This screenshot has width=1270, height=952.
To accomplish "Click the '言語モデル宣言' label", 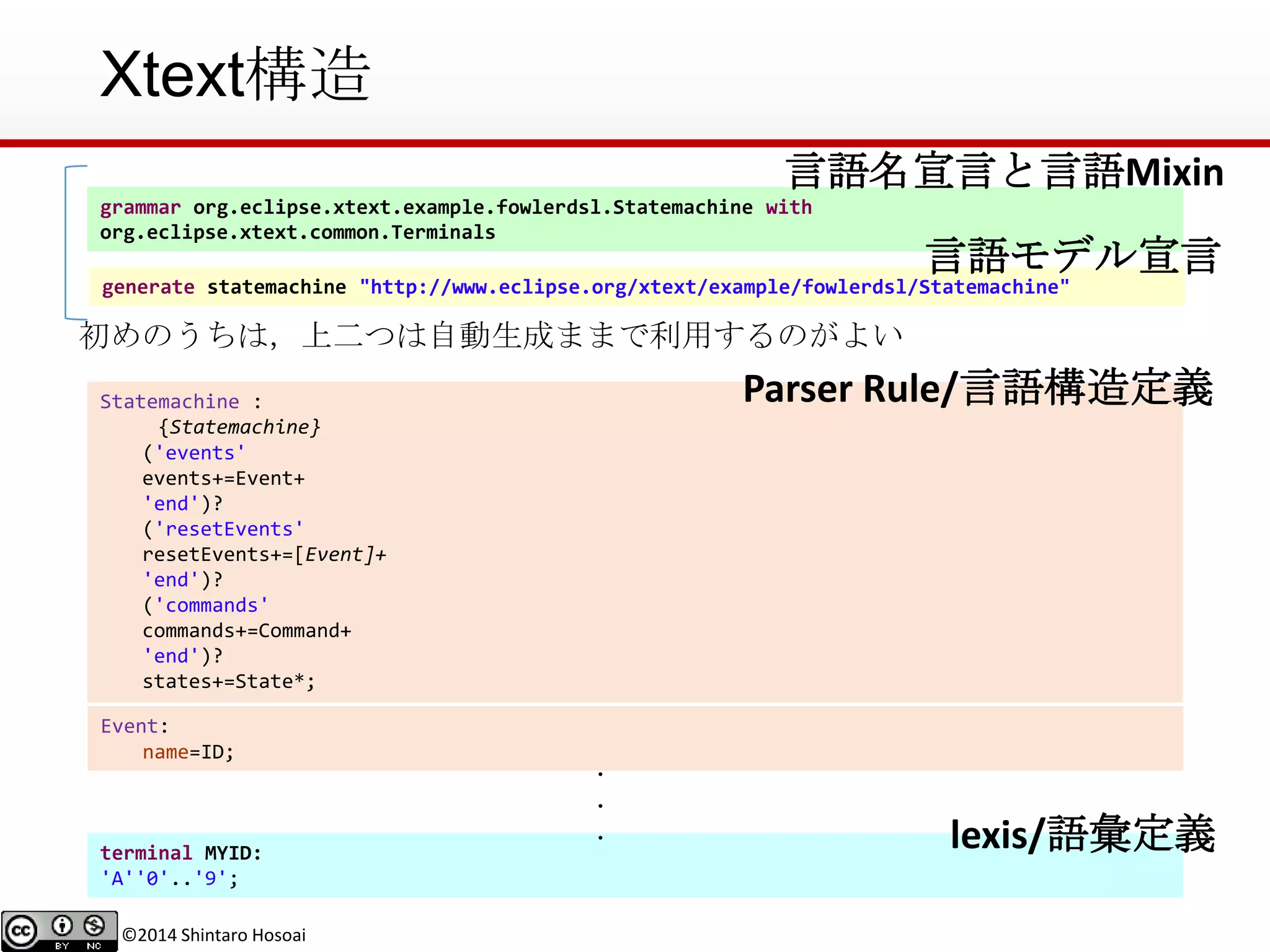I will click(1073, 255).
